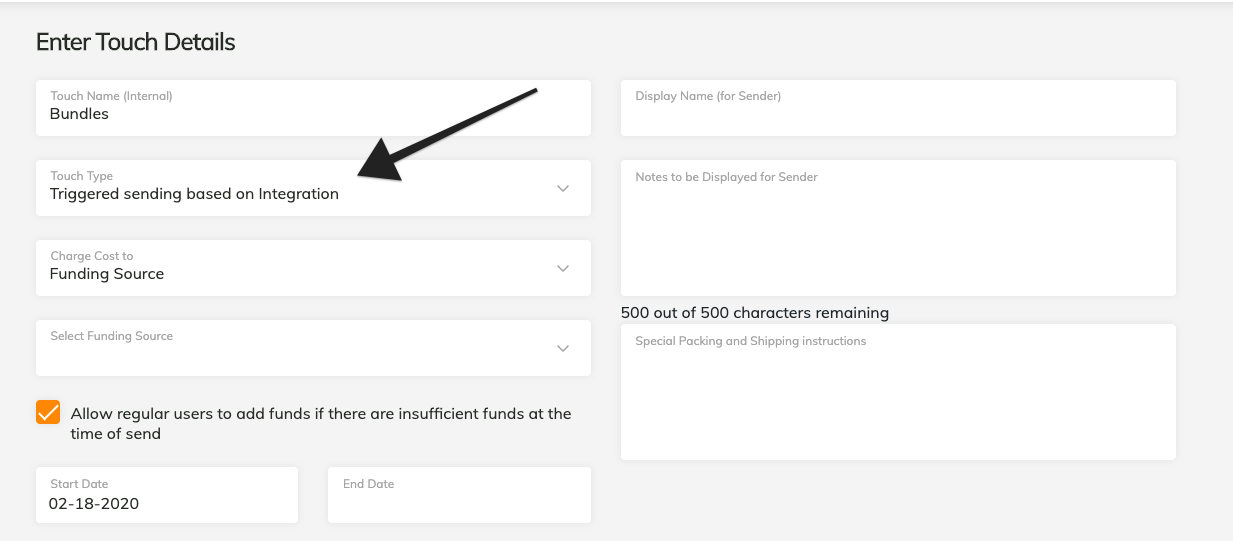
Task: Select the "Triggered sending based on Integration" value
Action: coord(194,194)
